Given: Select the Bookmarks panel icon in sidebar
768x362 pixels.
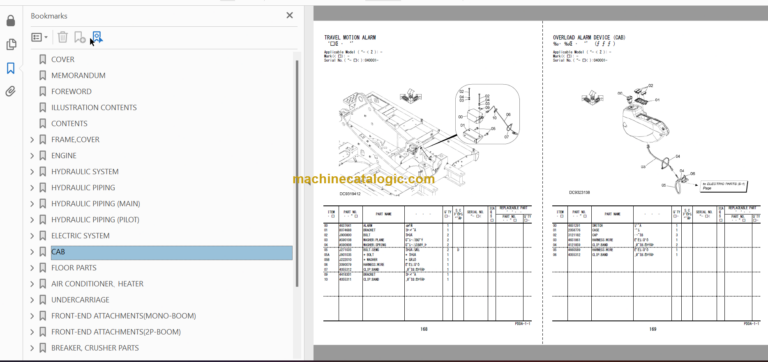Looking at the screenshot, I should 11,68.
